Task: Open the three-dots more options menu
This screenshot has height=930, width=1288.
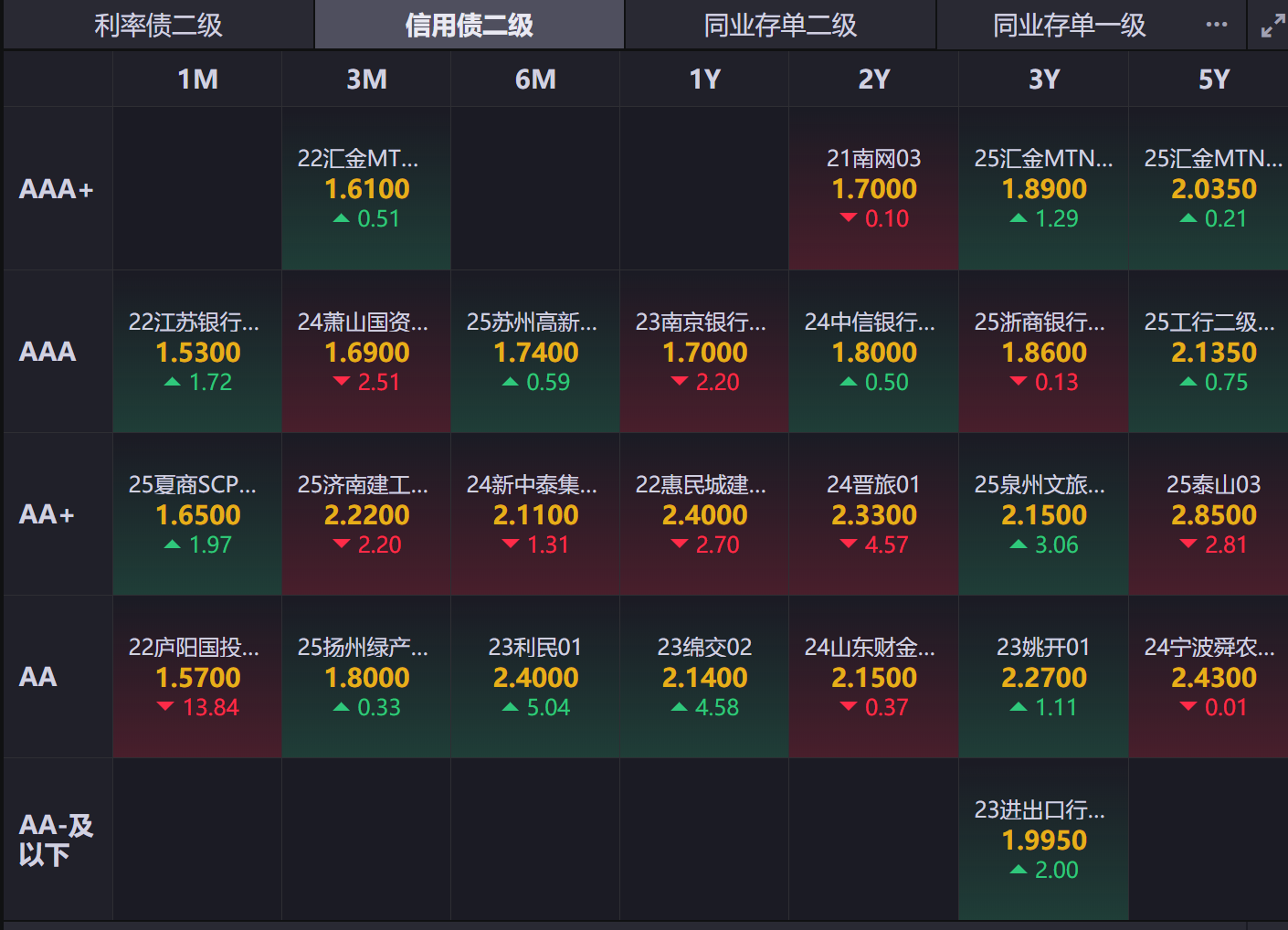Action: point(1216,25)
